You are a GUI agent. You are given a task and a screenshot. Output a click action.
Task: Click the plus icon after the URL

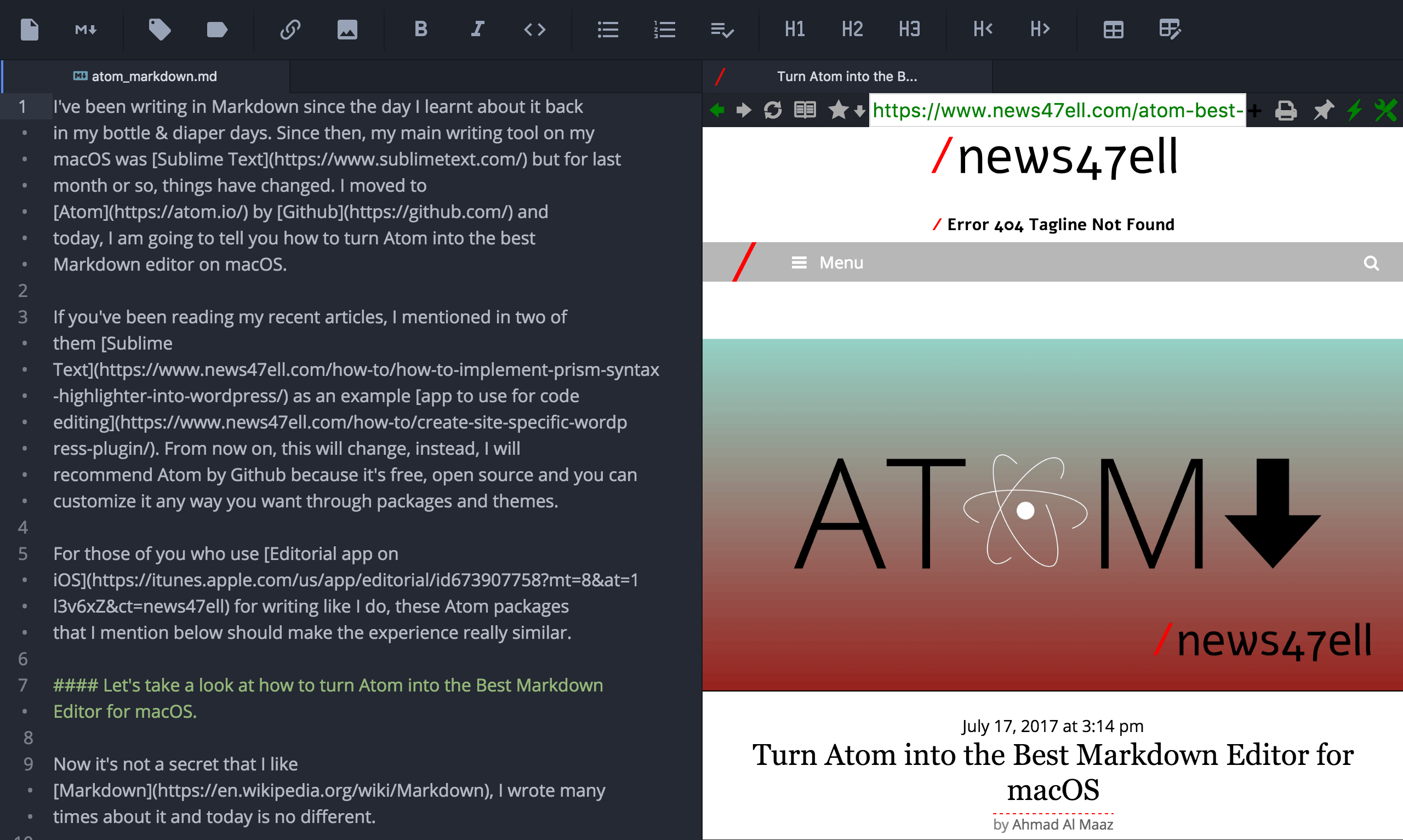(x=1254, y=110)
